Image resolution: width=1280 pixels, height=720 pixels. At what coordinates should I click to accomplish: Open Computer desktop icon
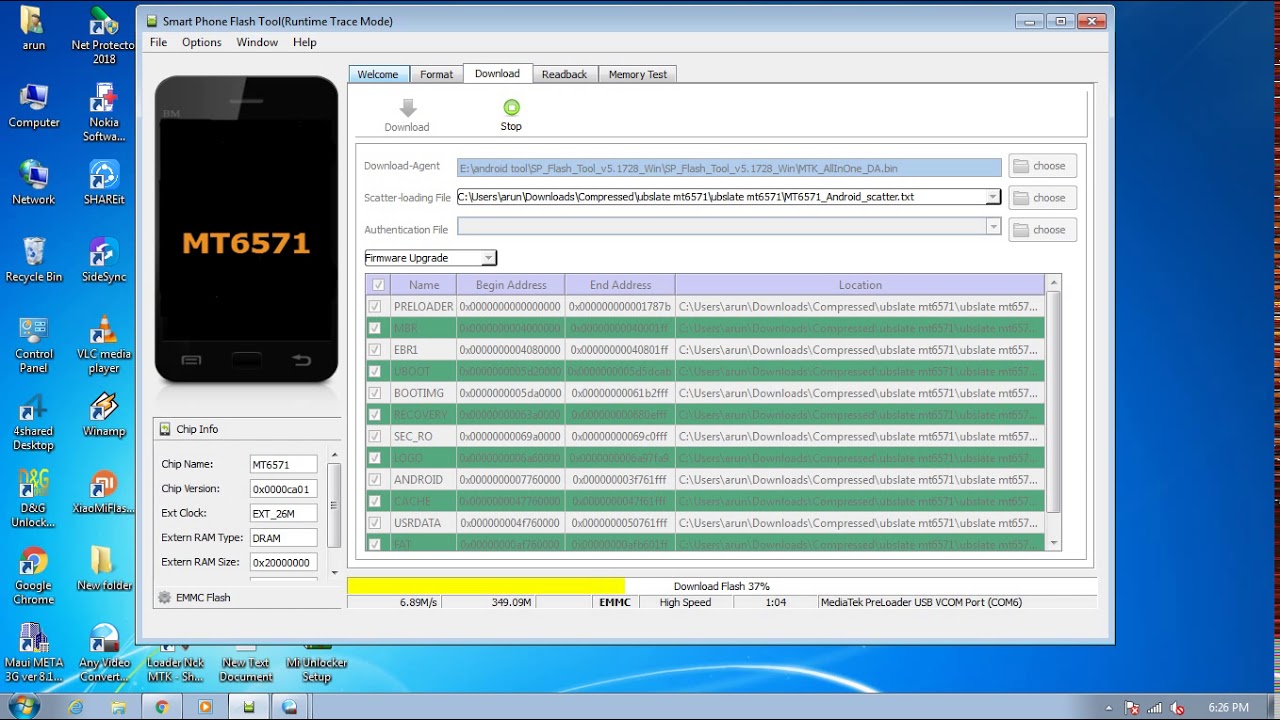(34, 105)
